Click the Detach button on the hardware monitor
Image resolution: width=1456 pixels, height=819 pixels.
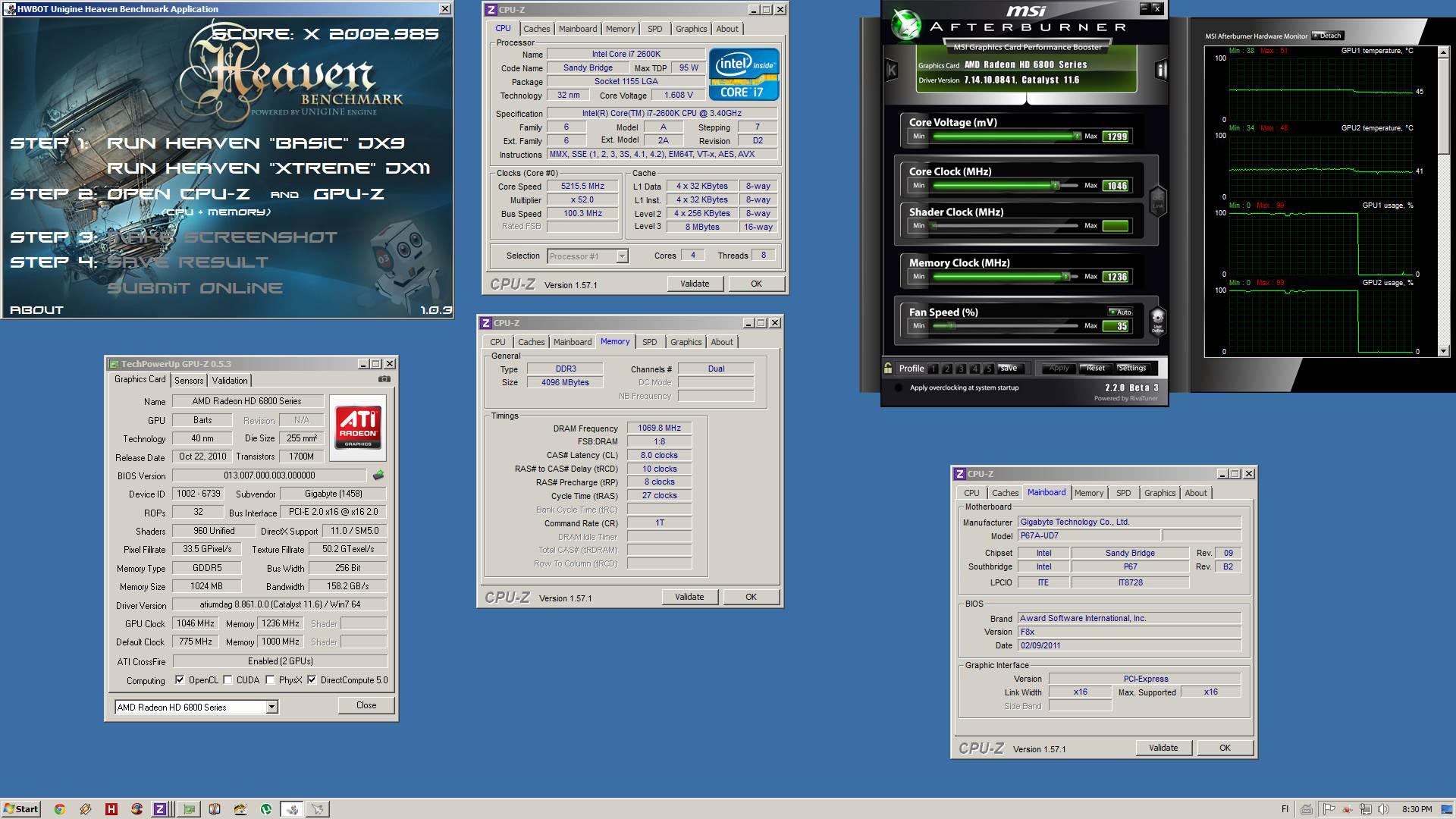point(1327,36)
